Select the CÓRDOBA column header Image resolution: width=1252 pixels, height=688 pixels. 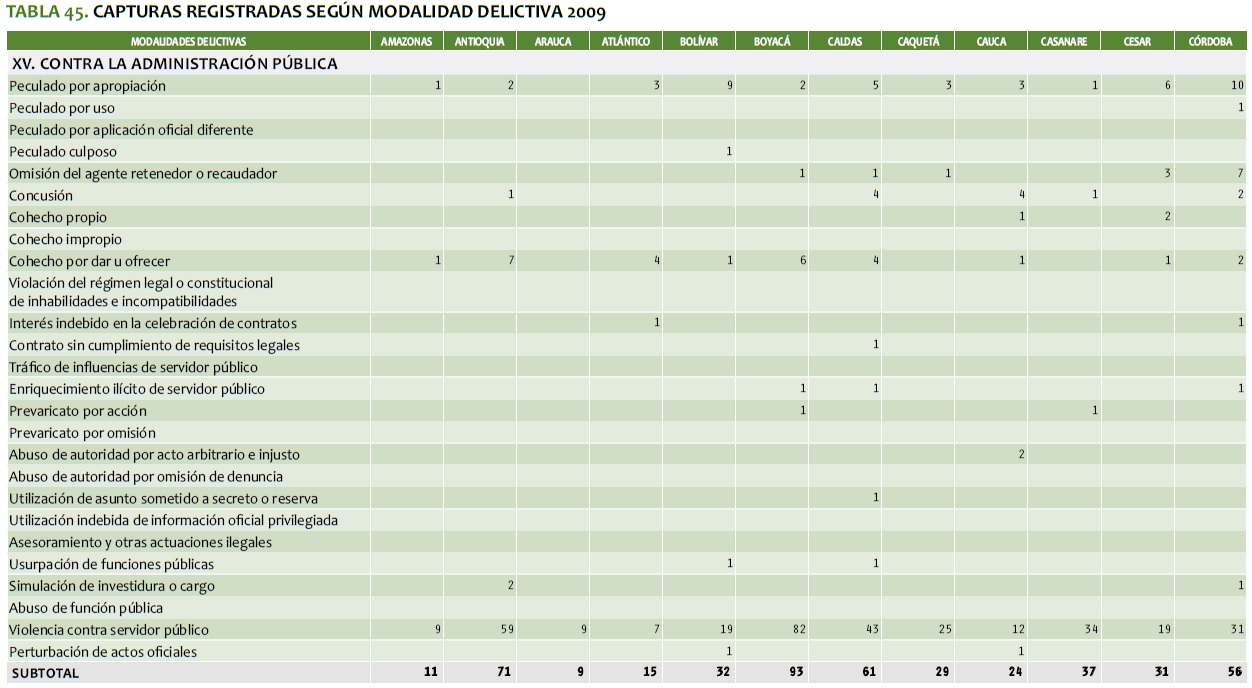pos(1210,41)
